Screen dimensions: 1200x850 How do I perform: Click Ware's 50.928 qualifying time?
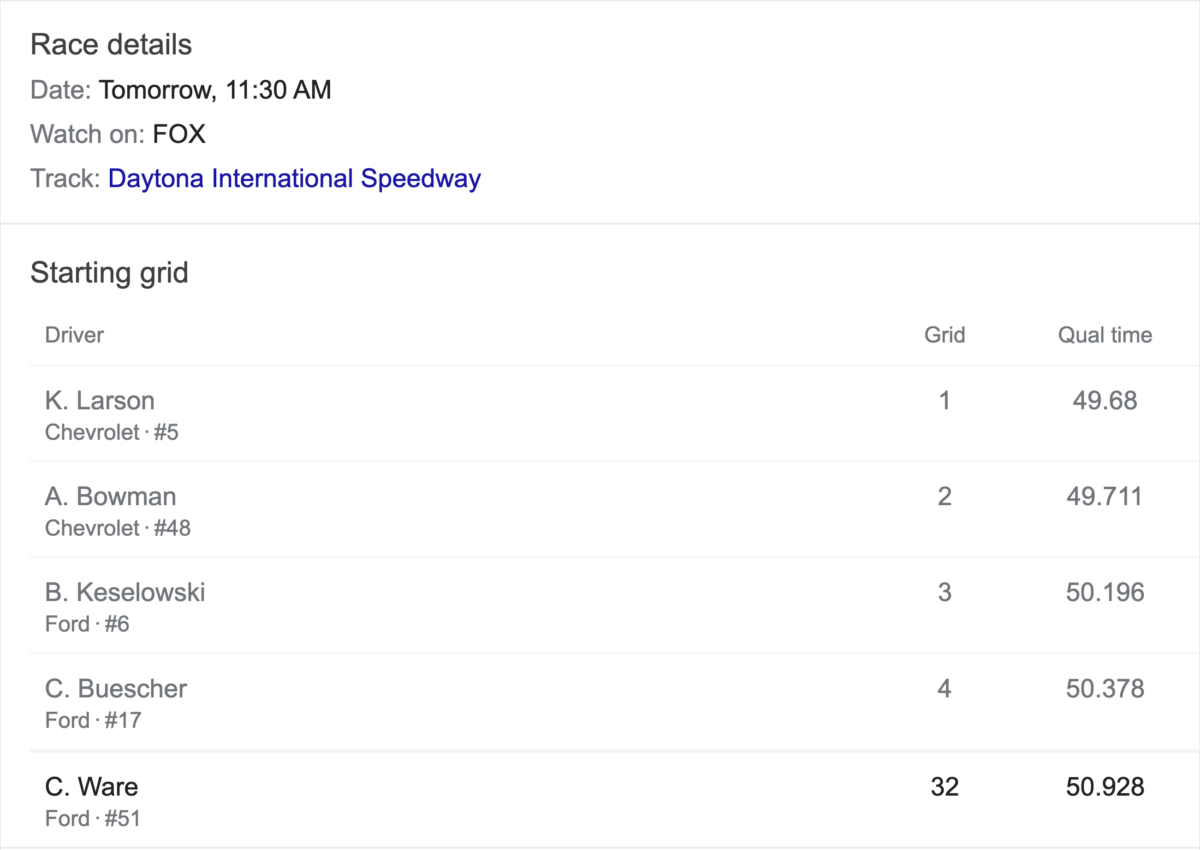[x=1105, y=787]
